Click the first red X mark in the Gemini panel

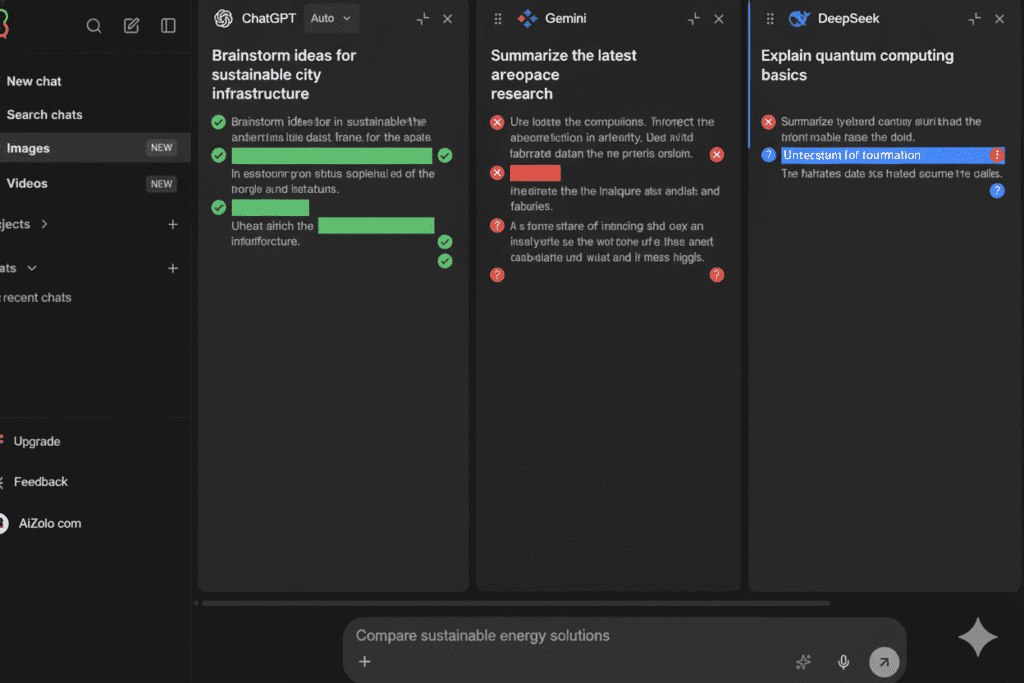[497, 122]
